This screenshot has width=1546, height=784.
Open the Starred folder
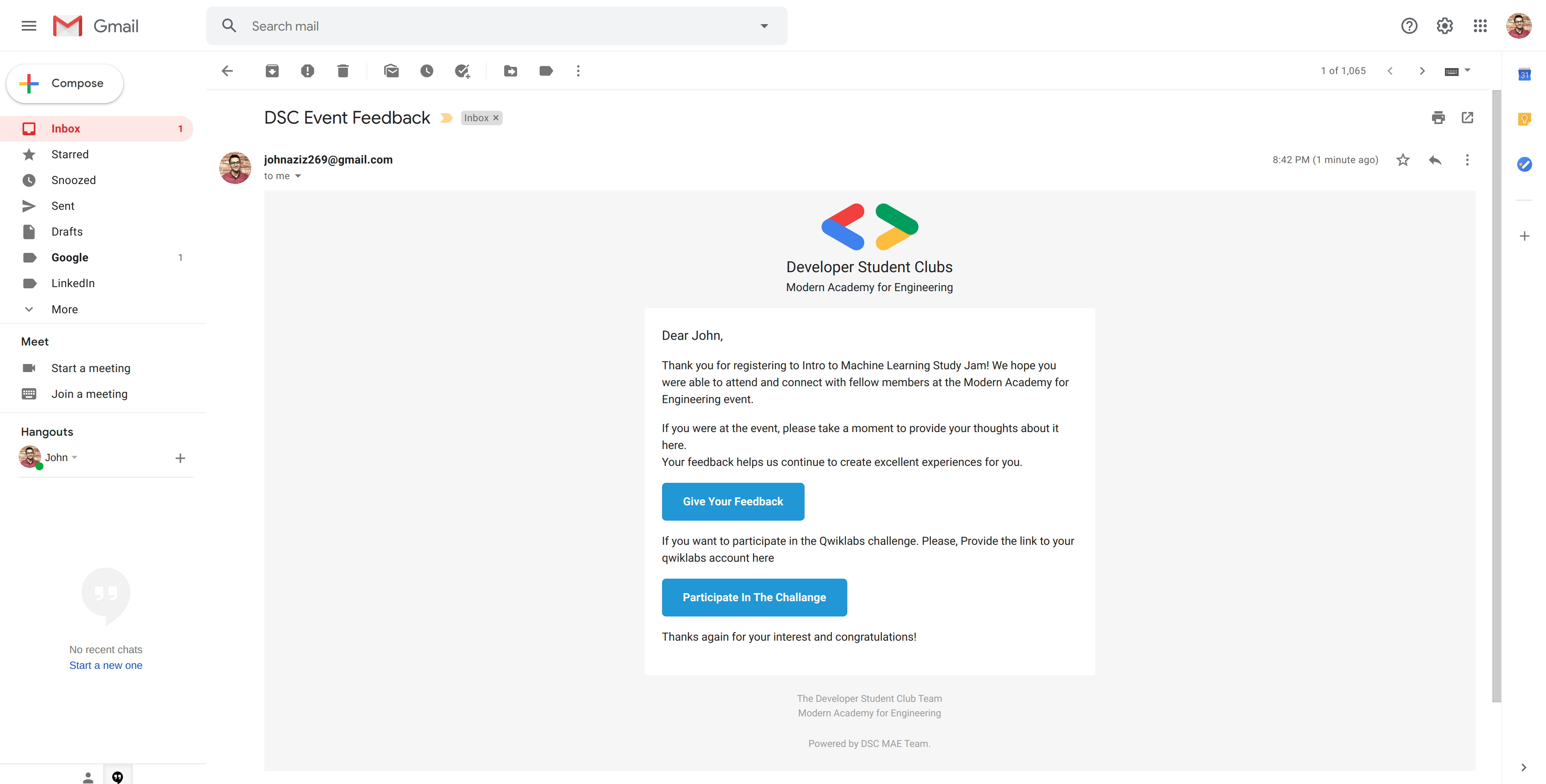point(97,154)
